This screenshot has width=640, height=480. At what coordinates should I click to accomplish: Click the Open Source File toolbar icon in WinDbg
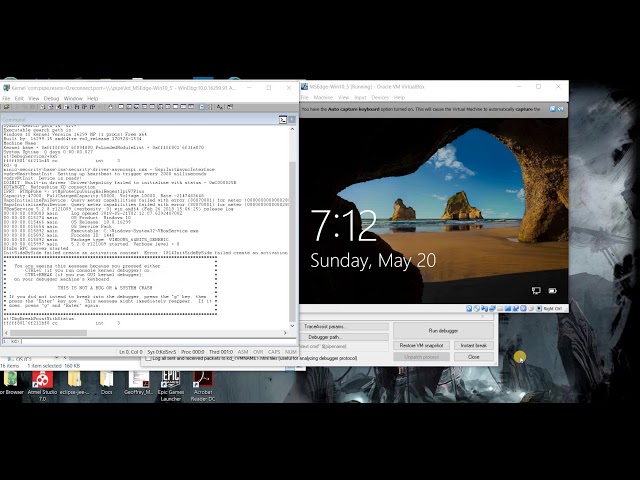[6, 107]
